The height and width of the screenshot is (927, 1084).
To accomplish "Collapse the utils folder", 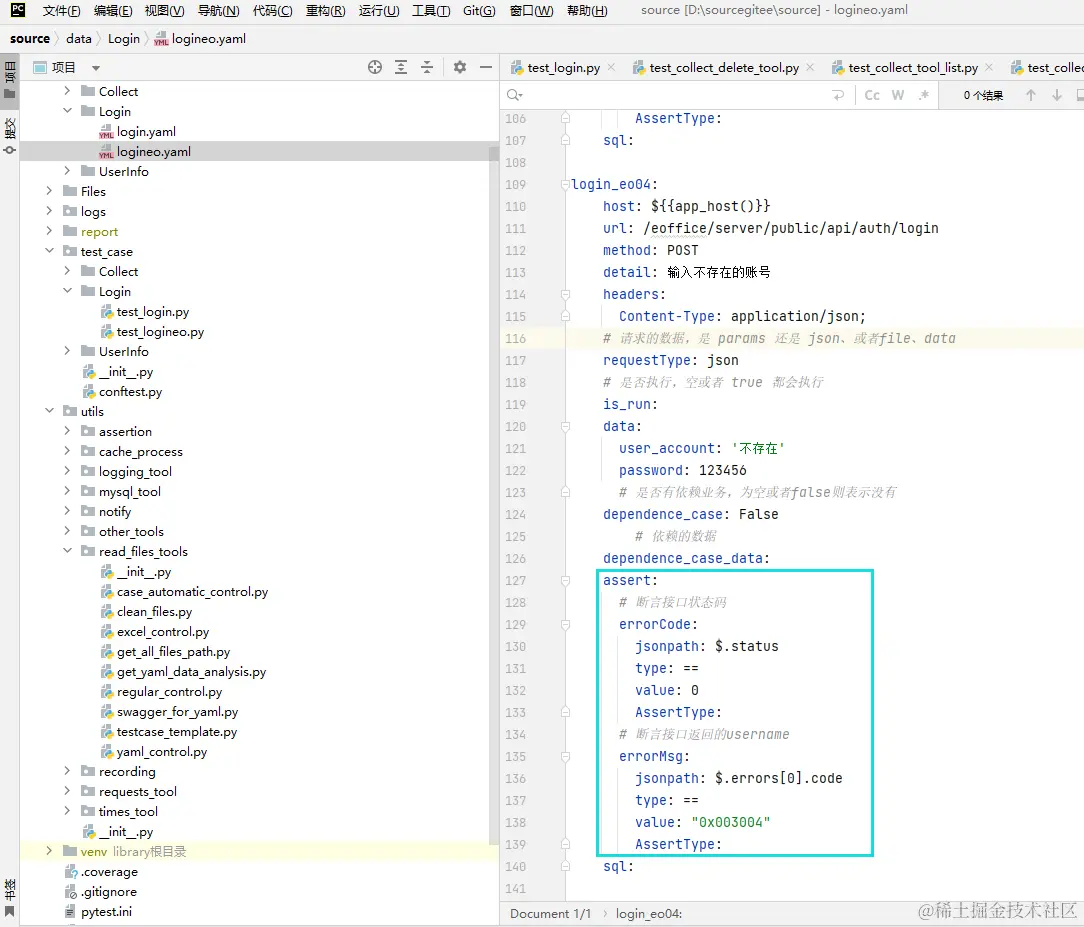I will 49,411.
